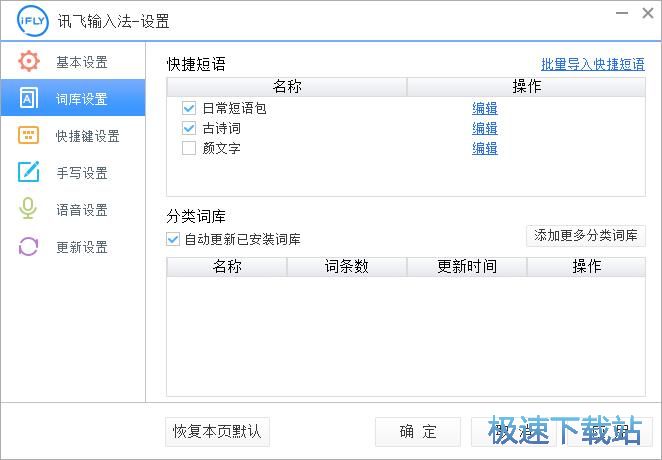Confirm settings with 确定 button
Viewport: 662px width, 460px height.
[418, 432]
